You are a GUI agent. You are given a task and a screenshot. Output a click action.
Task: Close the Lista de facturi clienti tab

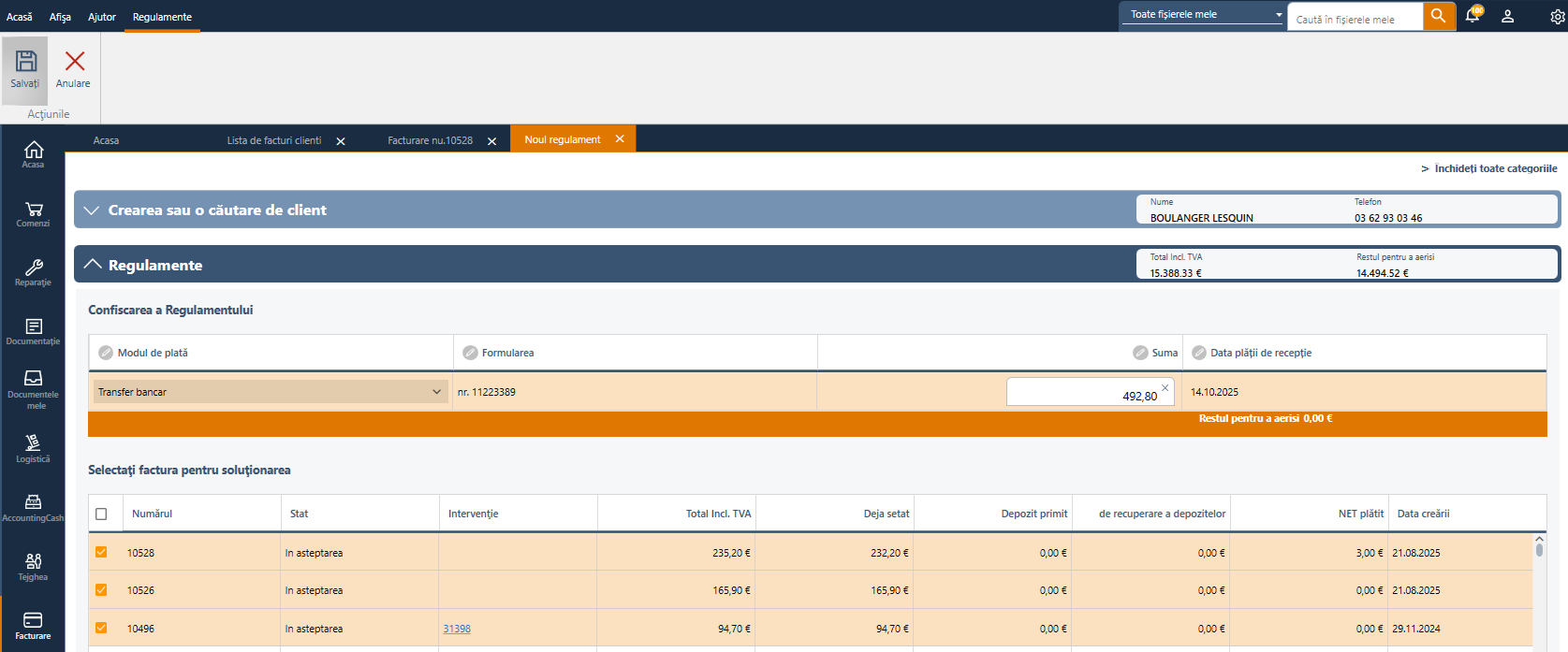(x=341, y=141)
